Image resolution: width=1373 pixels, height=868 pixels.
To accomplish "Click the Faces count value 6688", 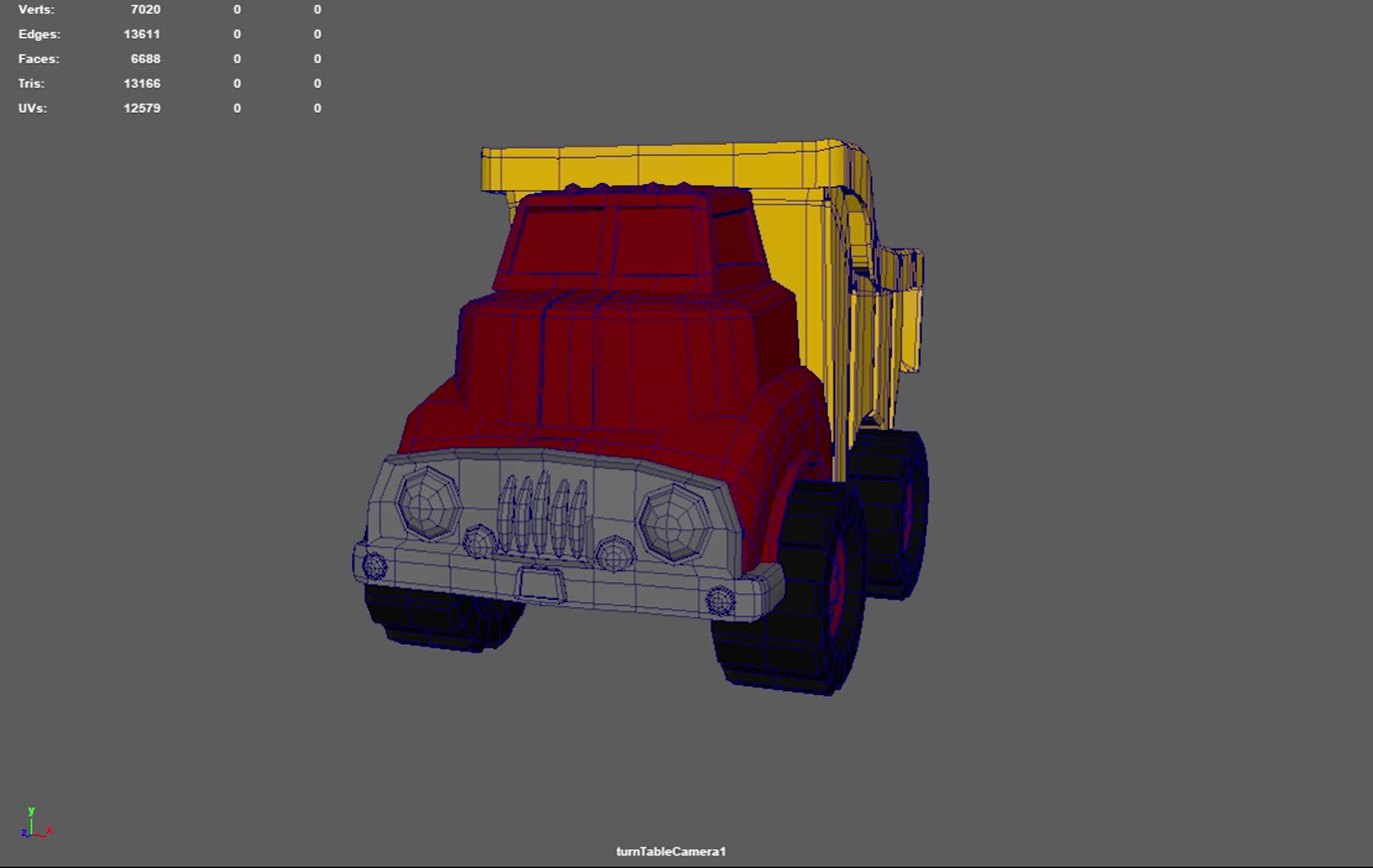I will [x=147, y=59].
